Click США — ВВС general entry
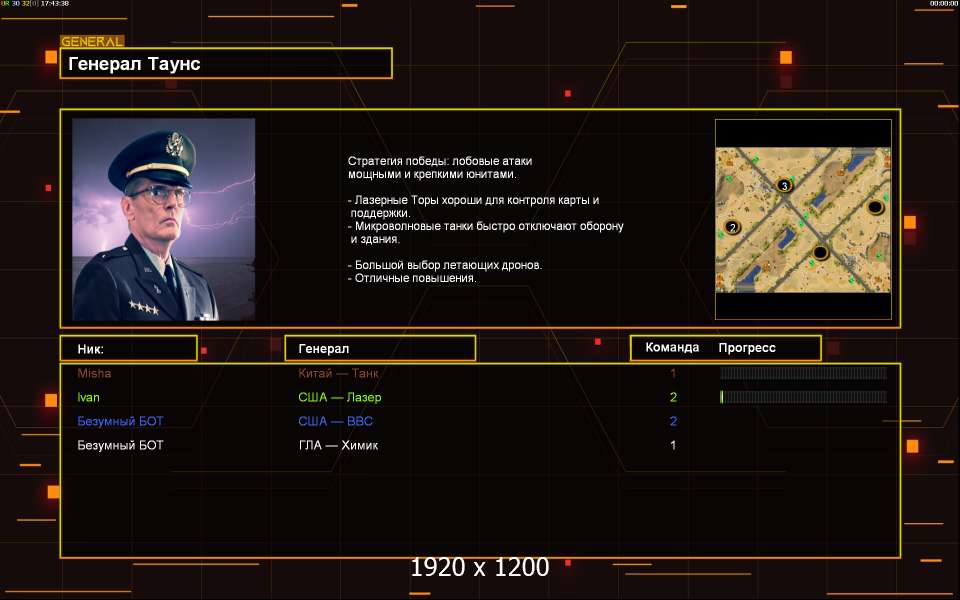The width and height of the screenshot is (960, 600). [336, 421]
